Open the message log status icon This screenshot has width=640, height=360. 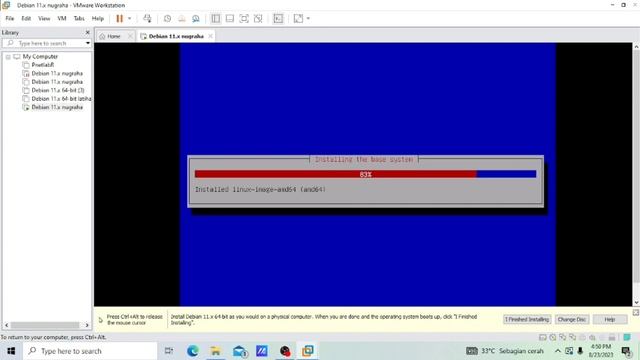click(x=627, y=337)
